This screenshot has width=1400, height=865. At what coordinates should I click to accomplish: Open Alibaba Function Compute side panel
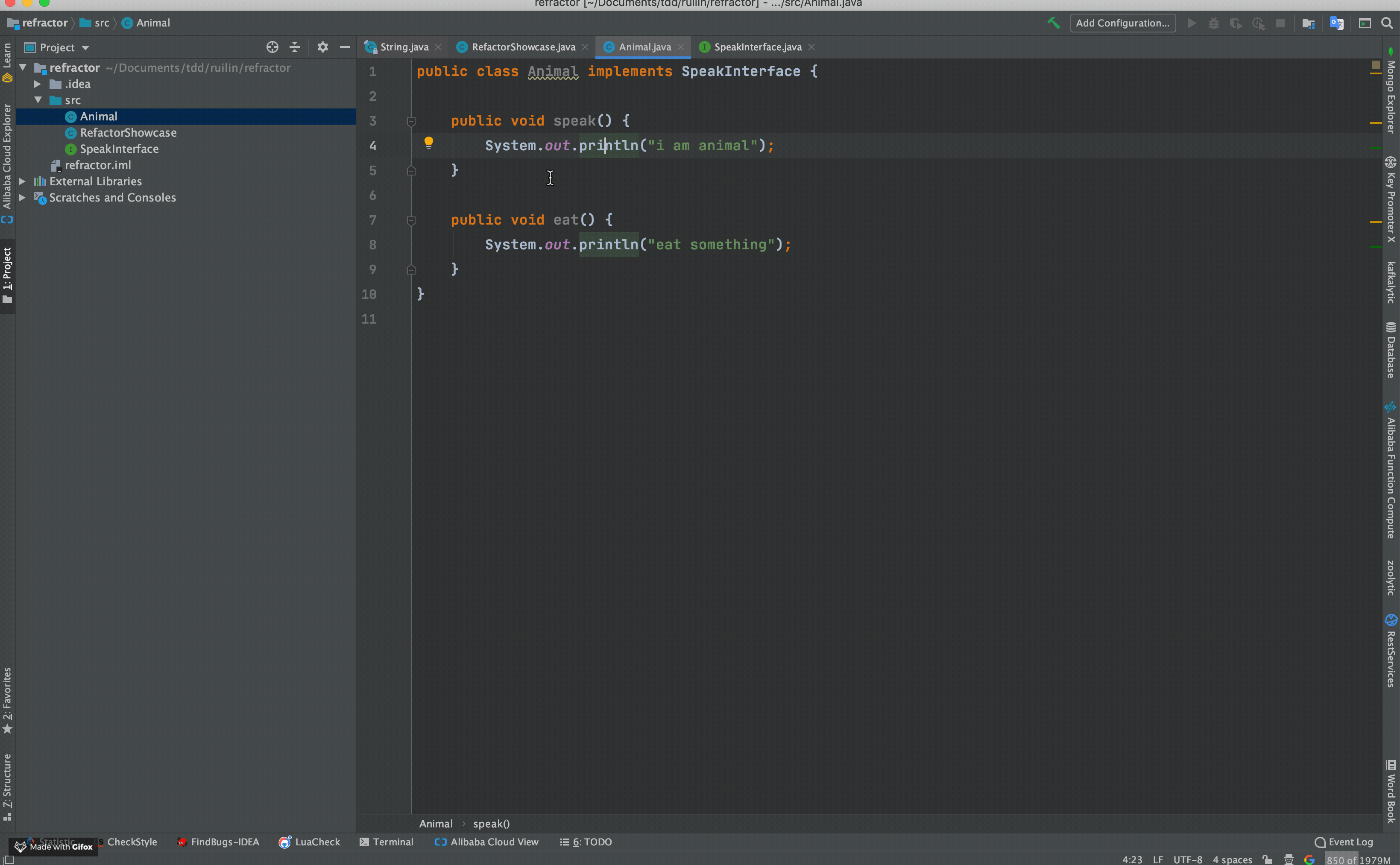pyautogui.click(x=1391, y=470)
